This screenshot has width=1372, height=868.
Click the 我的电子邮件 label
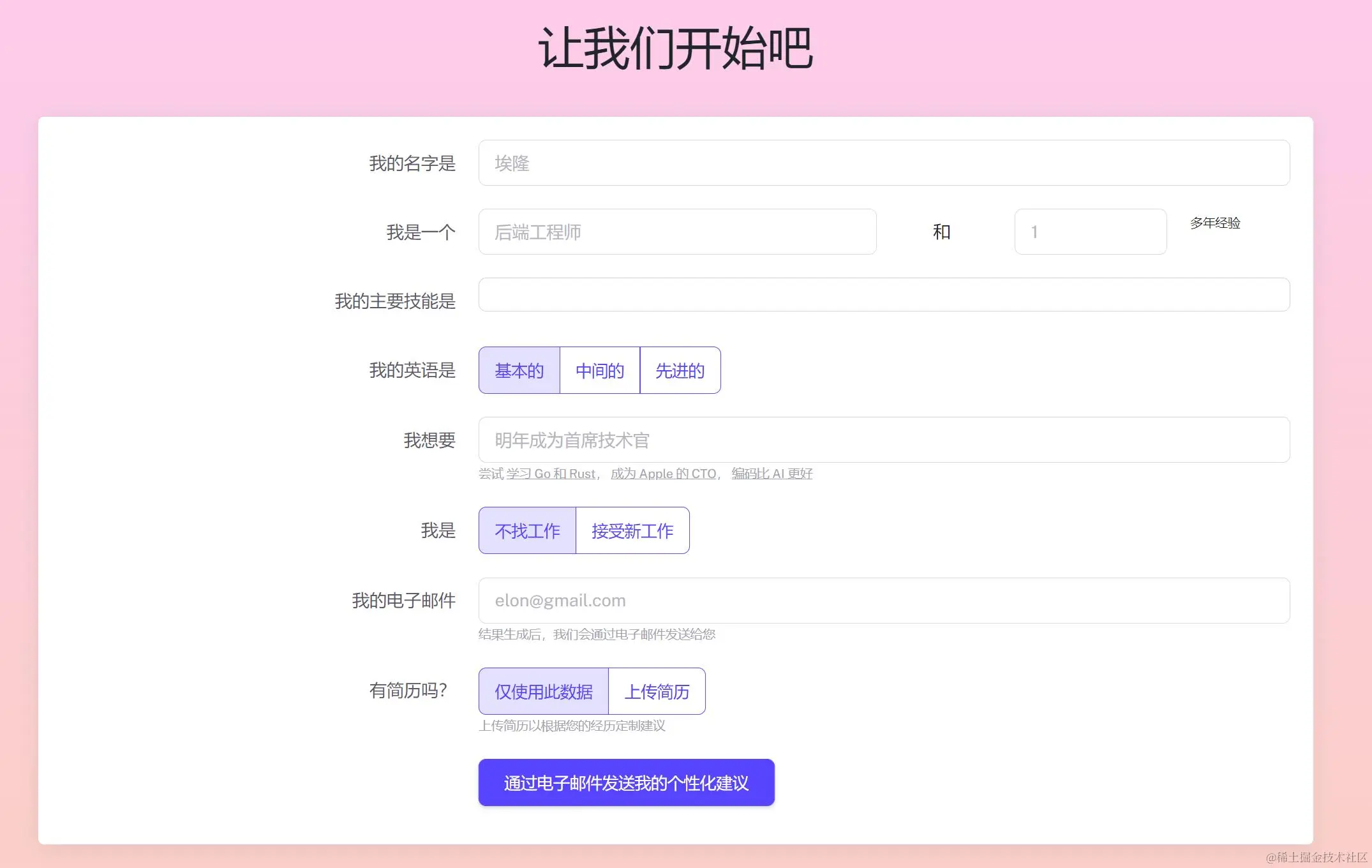tap(404, 601)
